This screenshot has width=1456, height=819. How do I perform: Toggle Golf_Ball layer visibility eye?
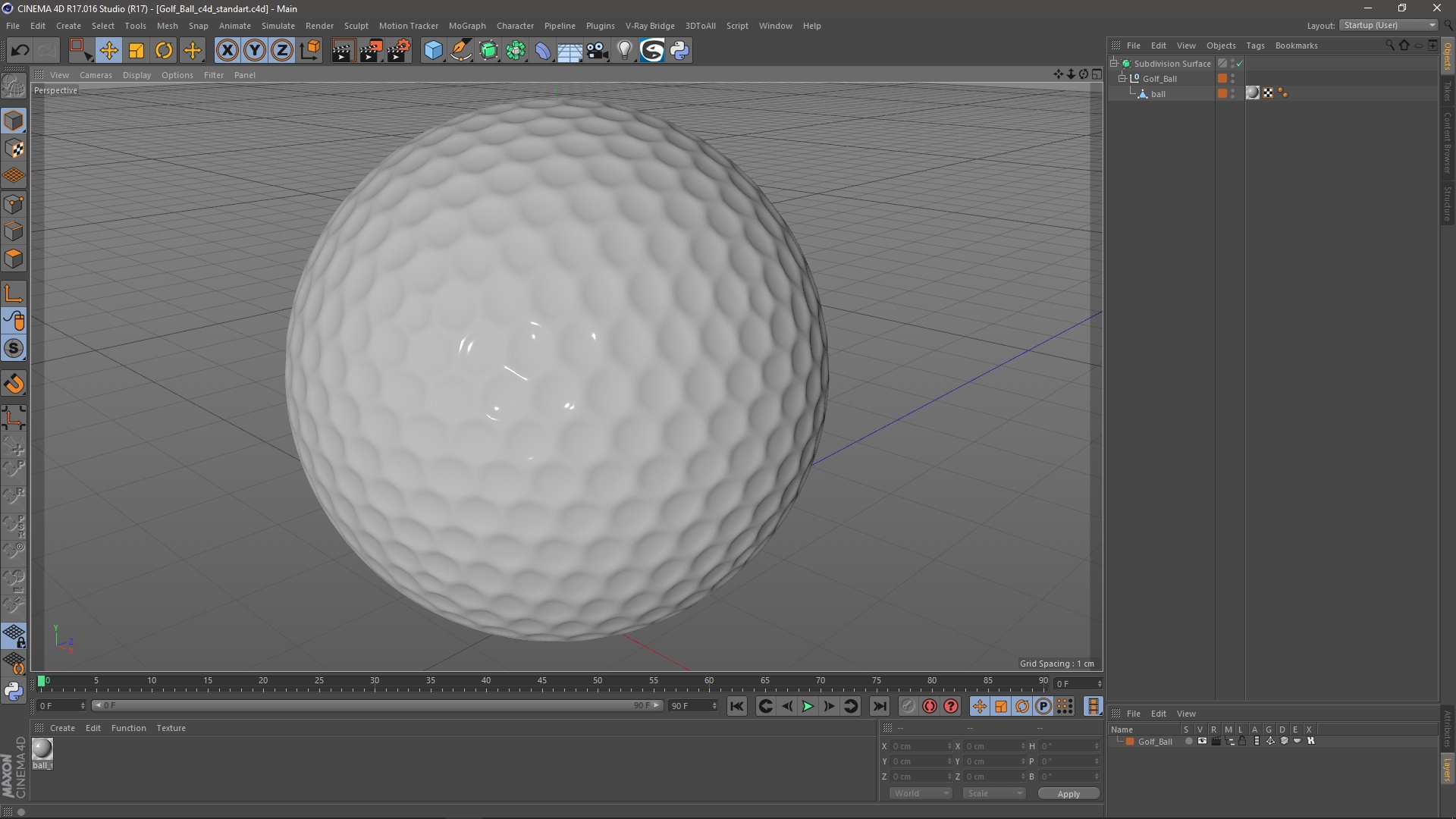1202,742
